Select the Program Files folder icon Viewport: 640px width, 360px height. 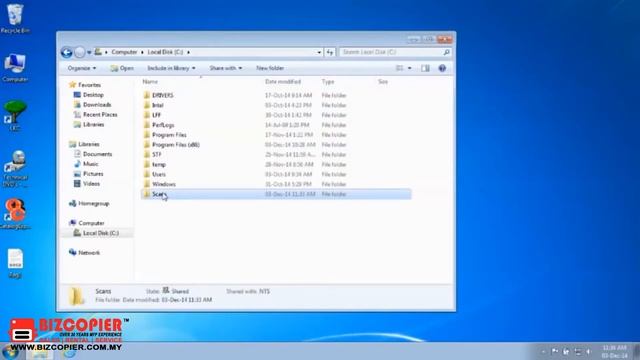(147, 135)
